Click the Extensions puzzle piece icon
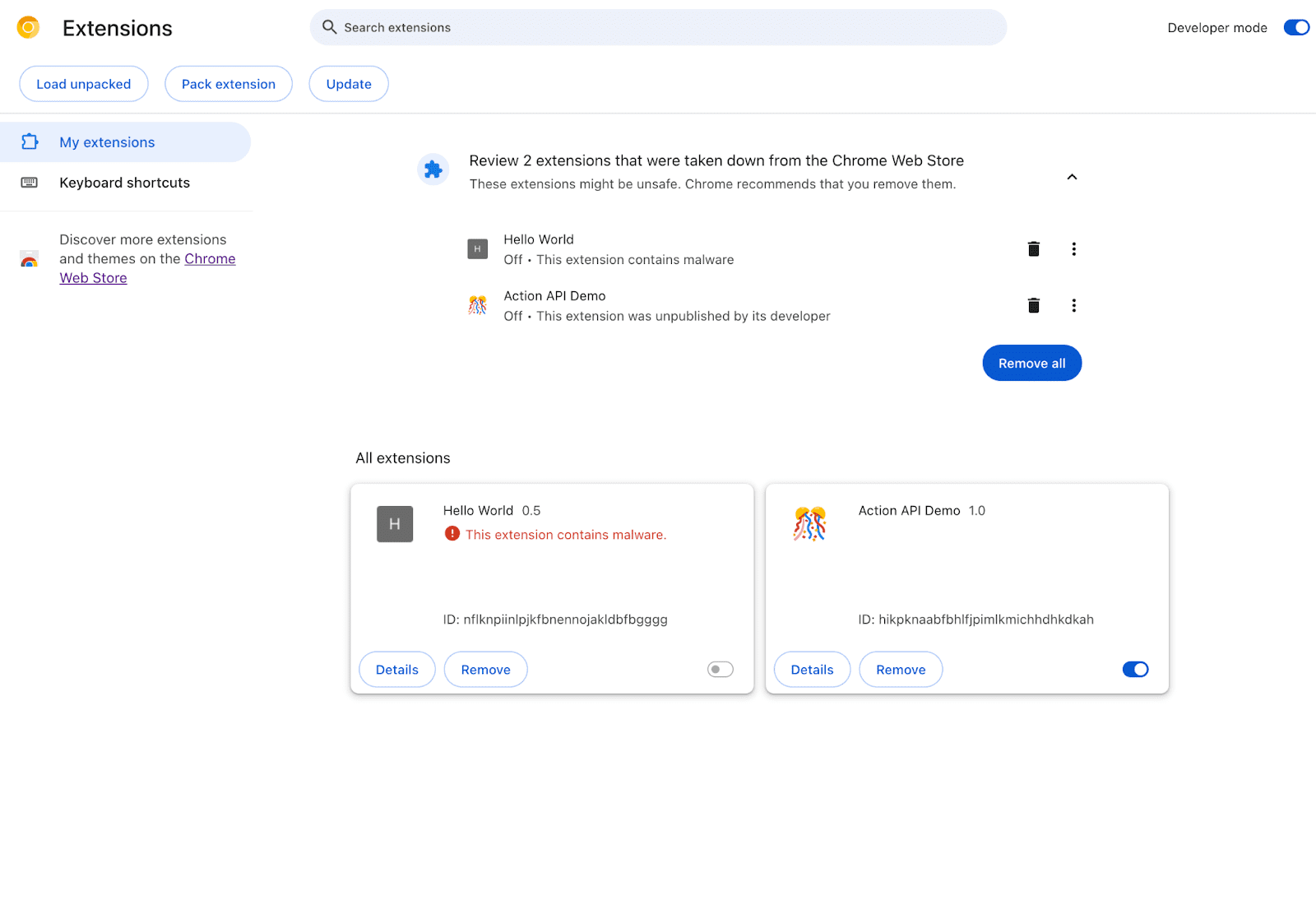Viewport: 1316px width, 905px height. [433, 169]
